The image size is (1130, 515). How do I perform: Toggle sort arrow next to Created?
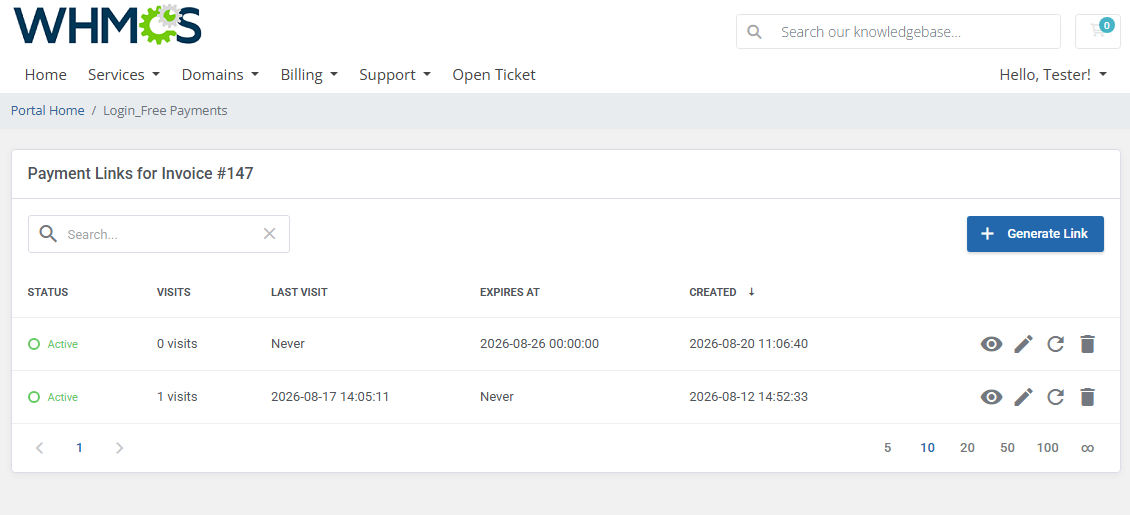(x=751, y=292)
